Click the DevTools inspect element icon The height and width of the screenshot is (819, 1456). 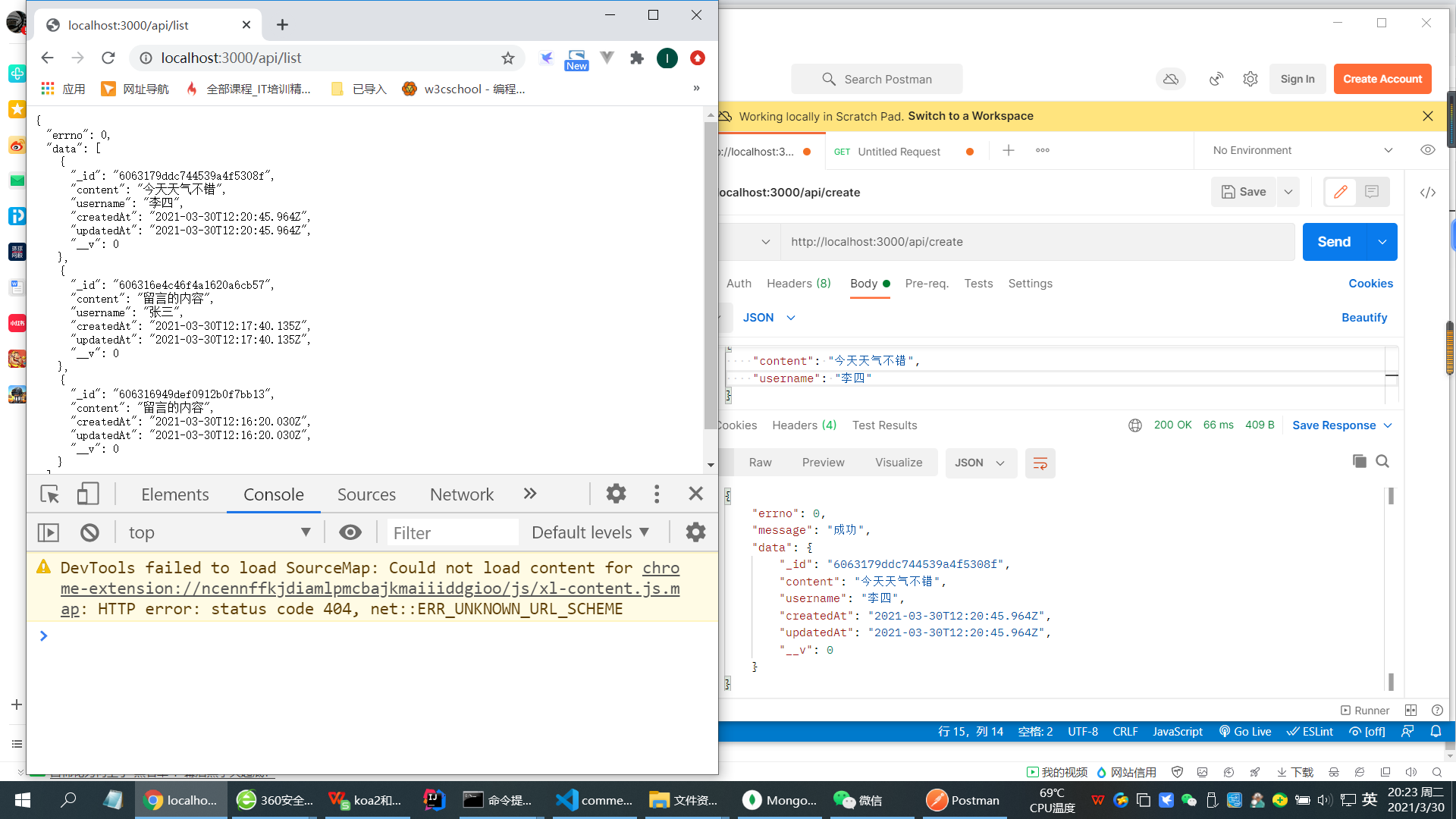50,494
